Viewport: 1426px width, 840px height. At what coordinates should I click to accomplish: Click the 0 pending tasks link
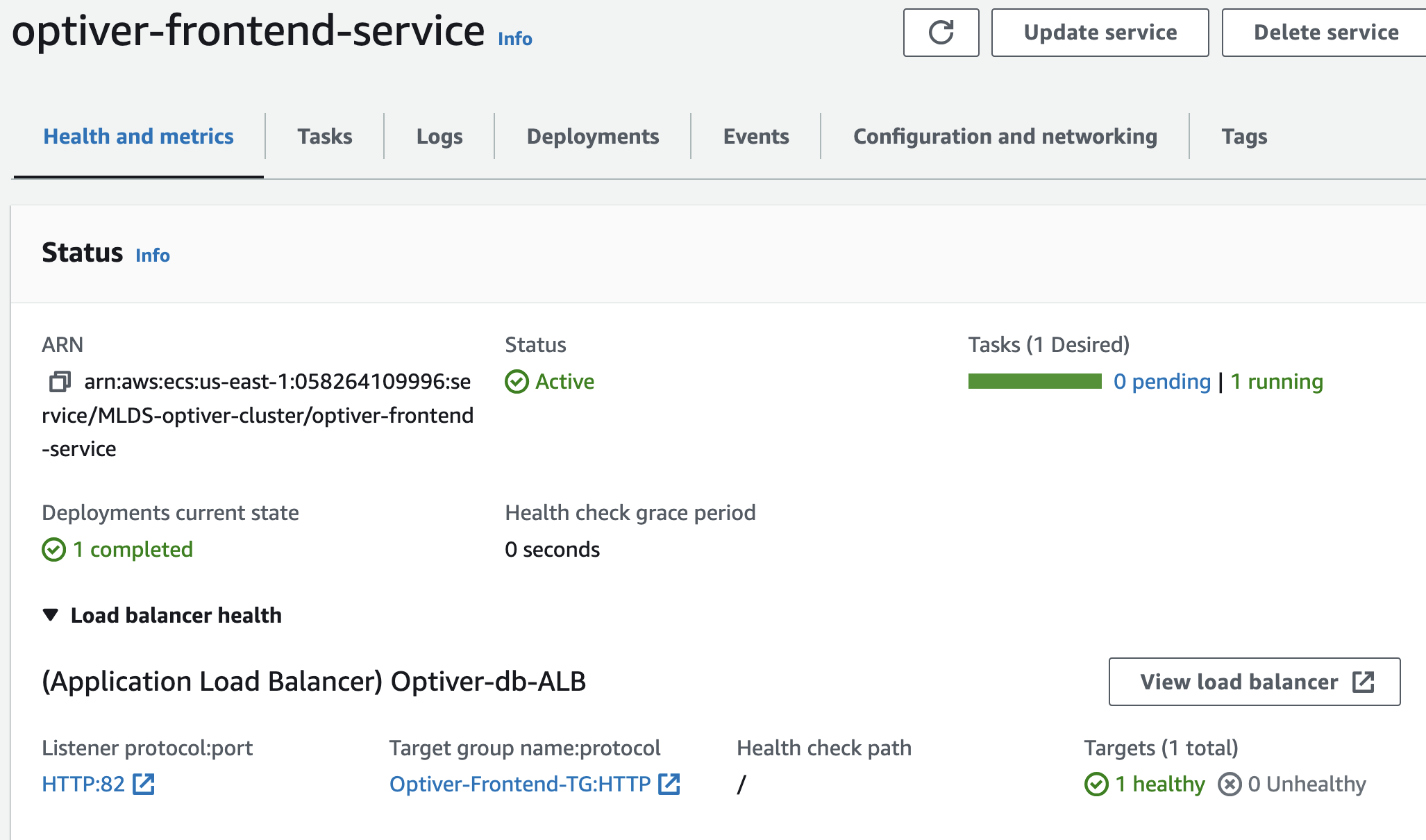point(1162,381)
